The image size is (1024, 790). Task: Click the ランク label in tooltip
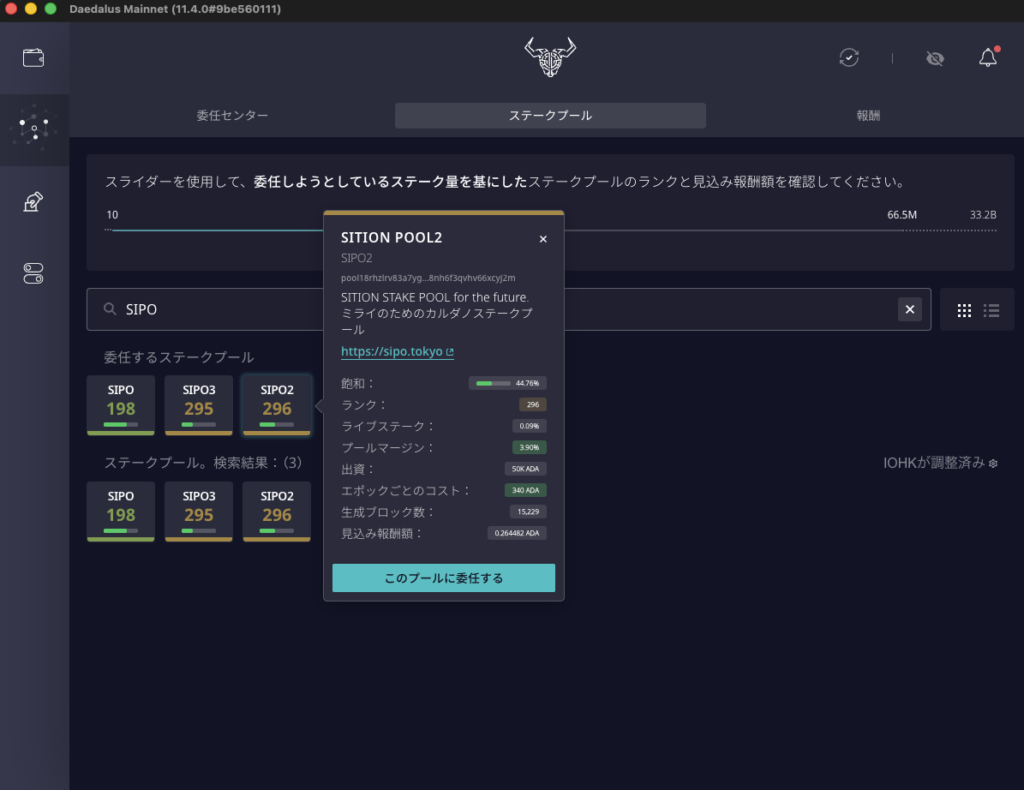363,405
